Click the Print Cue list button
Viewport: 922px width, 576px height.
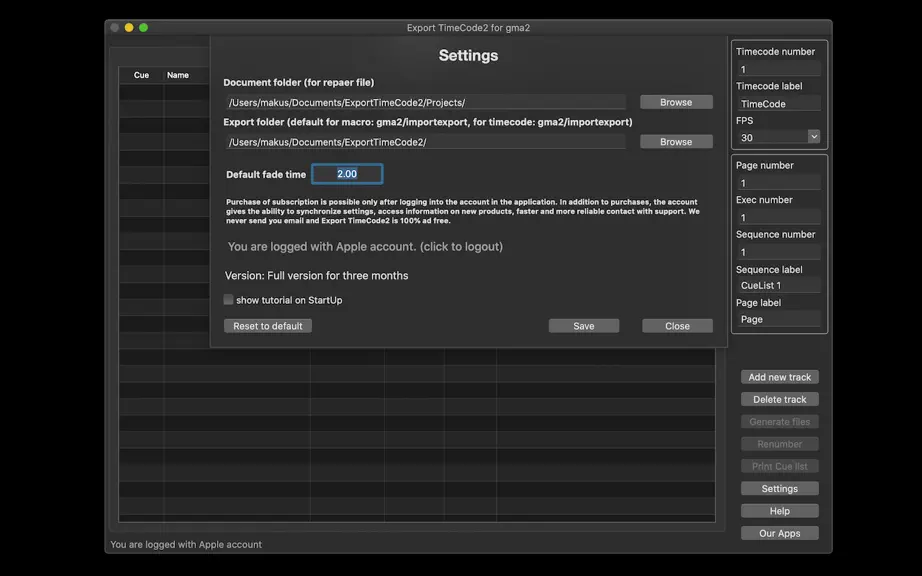pyautogui.click(x=780, y=466)
